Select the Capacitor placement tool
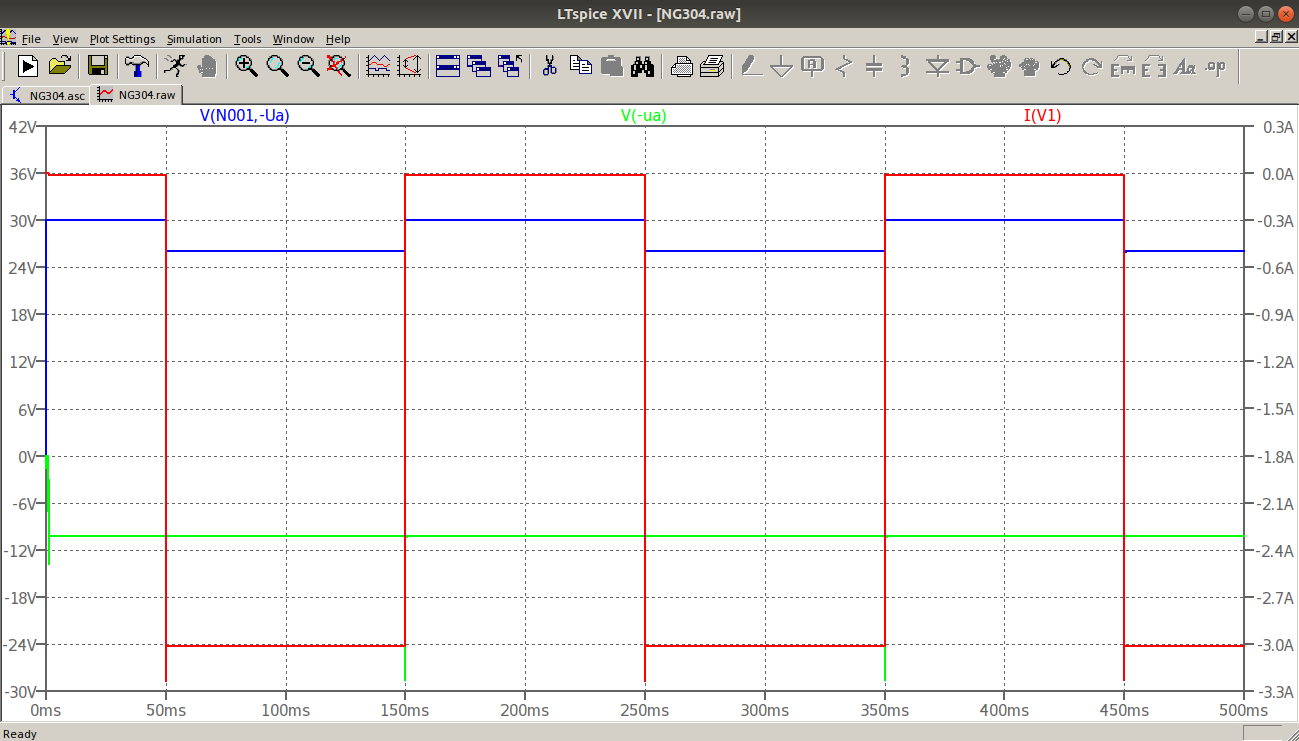The height and width of the screenshot is (741, 1299). point(874,66)
